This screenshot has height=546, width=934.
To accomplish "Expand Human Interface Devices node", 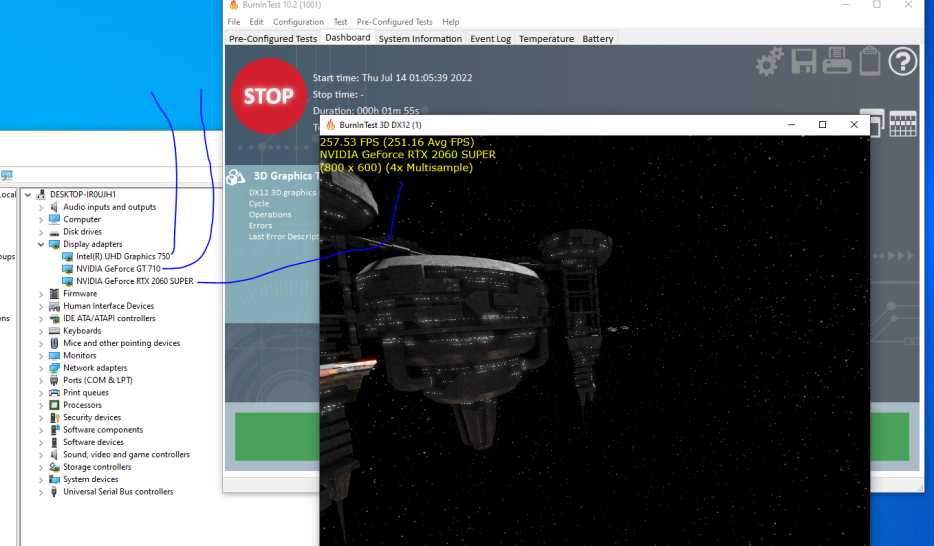I will (41, 307).
